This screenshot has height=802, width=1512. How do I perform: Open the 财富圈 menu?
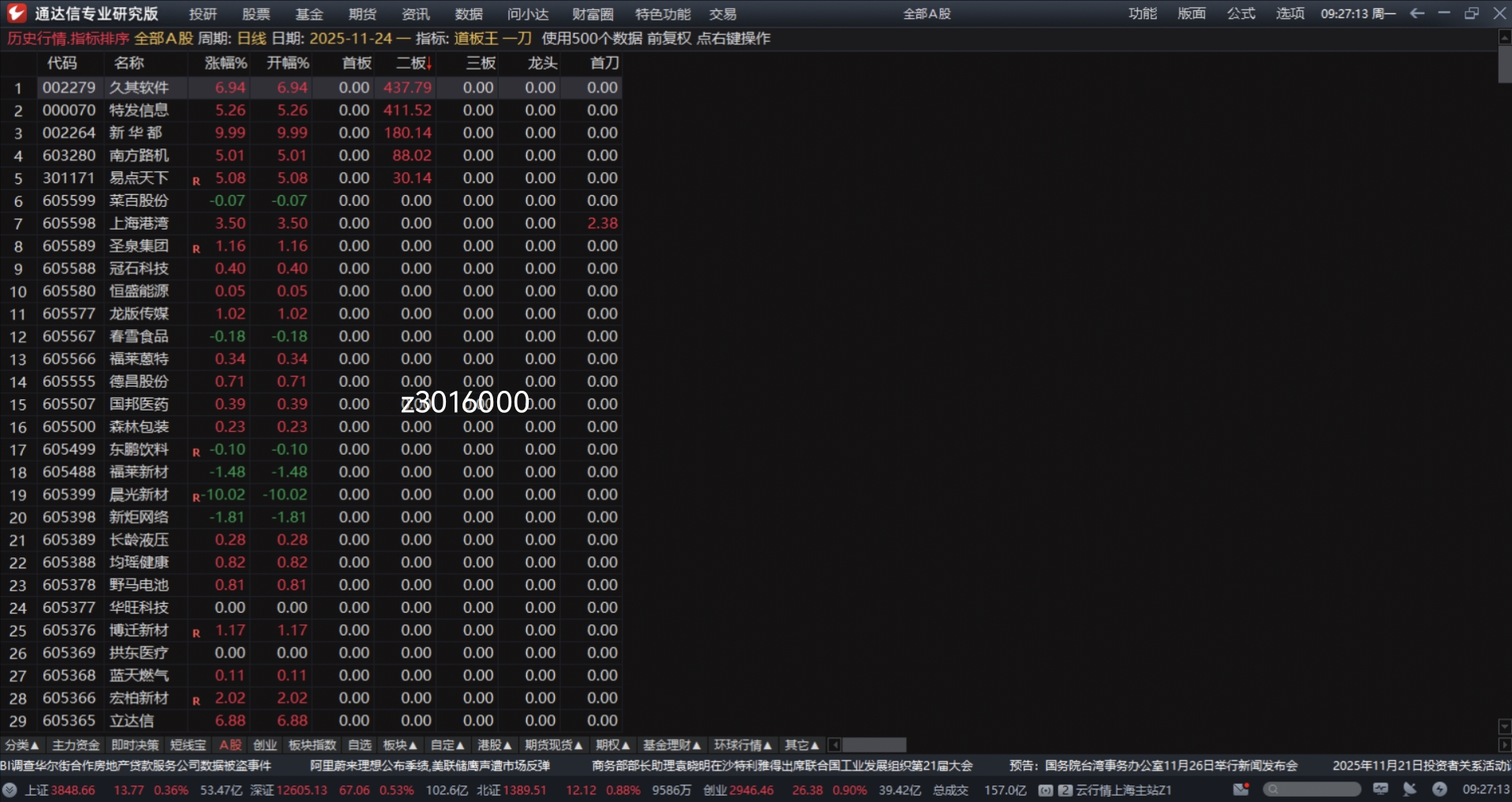(x=593, y=14)
